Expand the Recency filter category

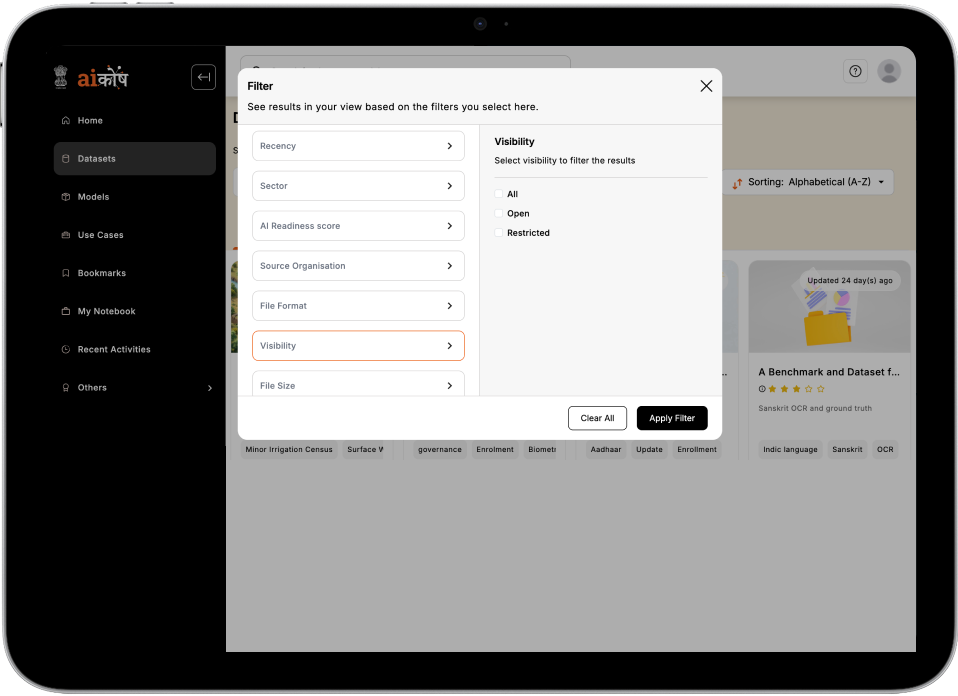pyautogui.click(x=358, y=146)
